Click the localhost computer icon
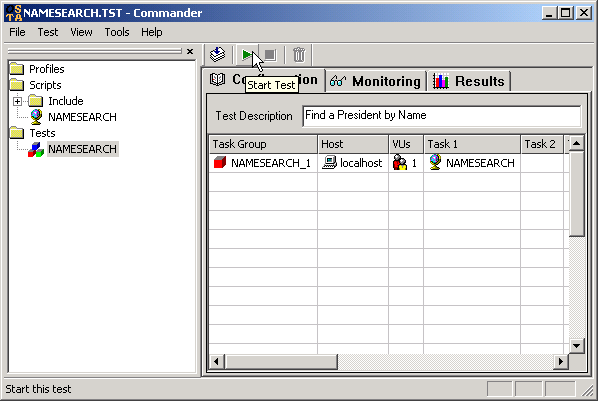This screenshot has width=598, height=401. [329, 163]
